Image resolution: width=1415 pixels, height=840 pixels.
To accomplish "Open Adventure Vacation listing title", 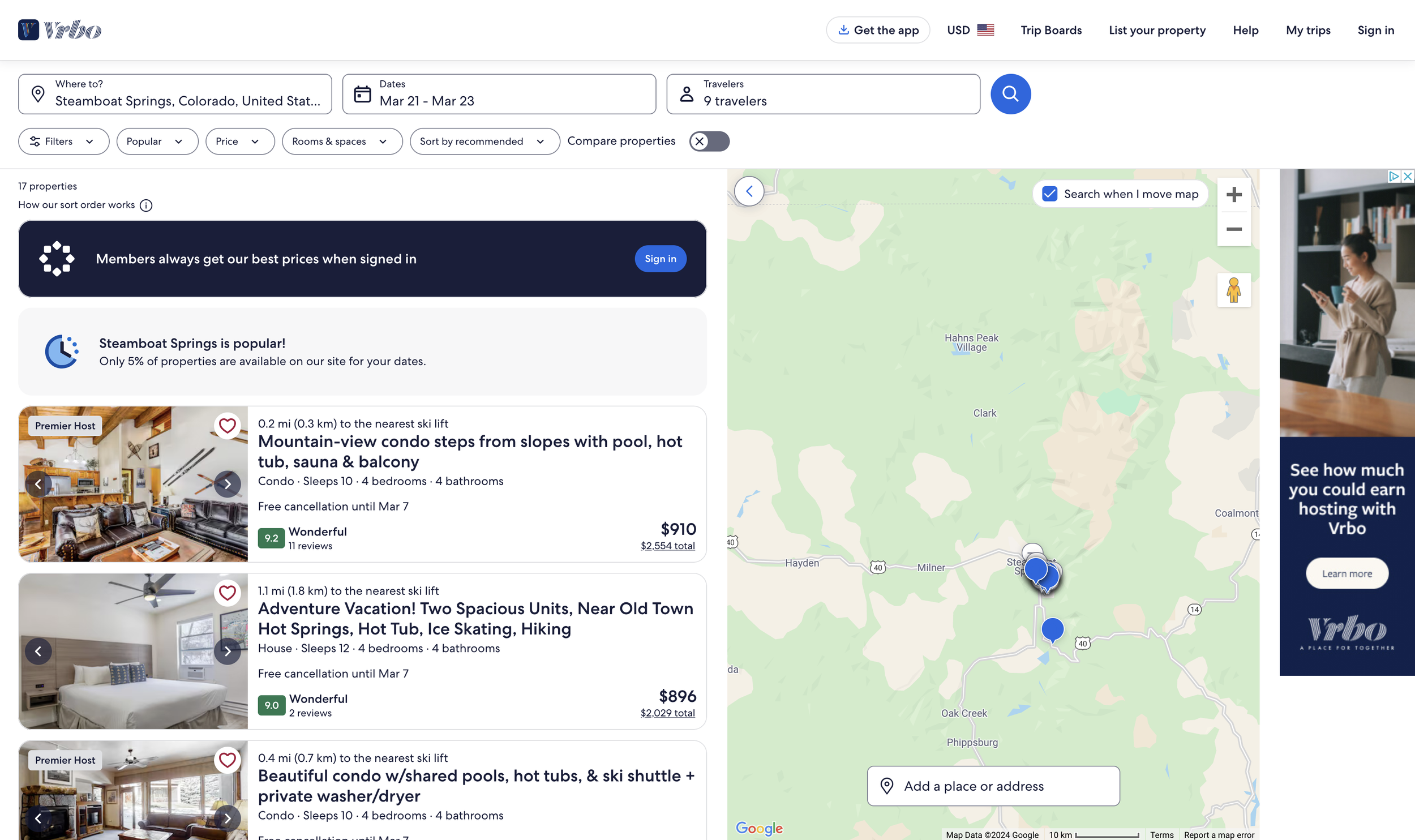I will click(x=475, y=619).
